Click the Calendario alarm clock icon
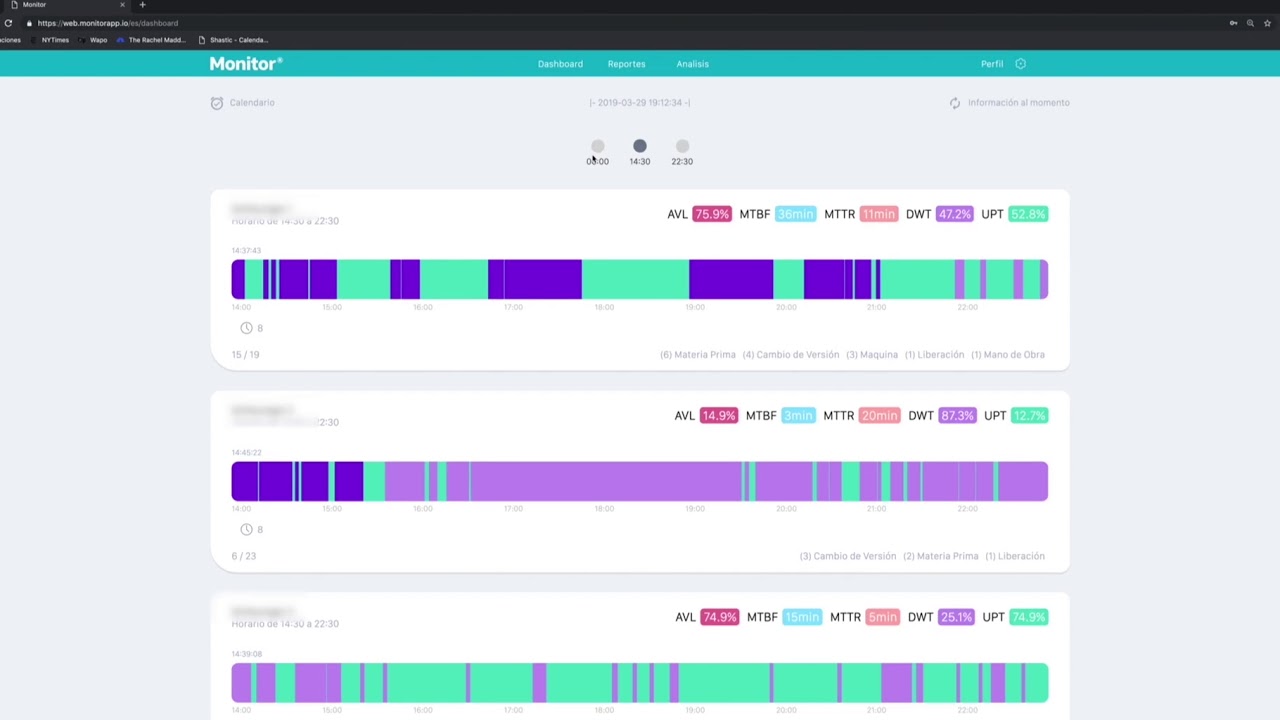The height and width of the screenshot is (720, 1280). pyautogui.click(x=217, y=102)
